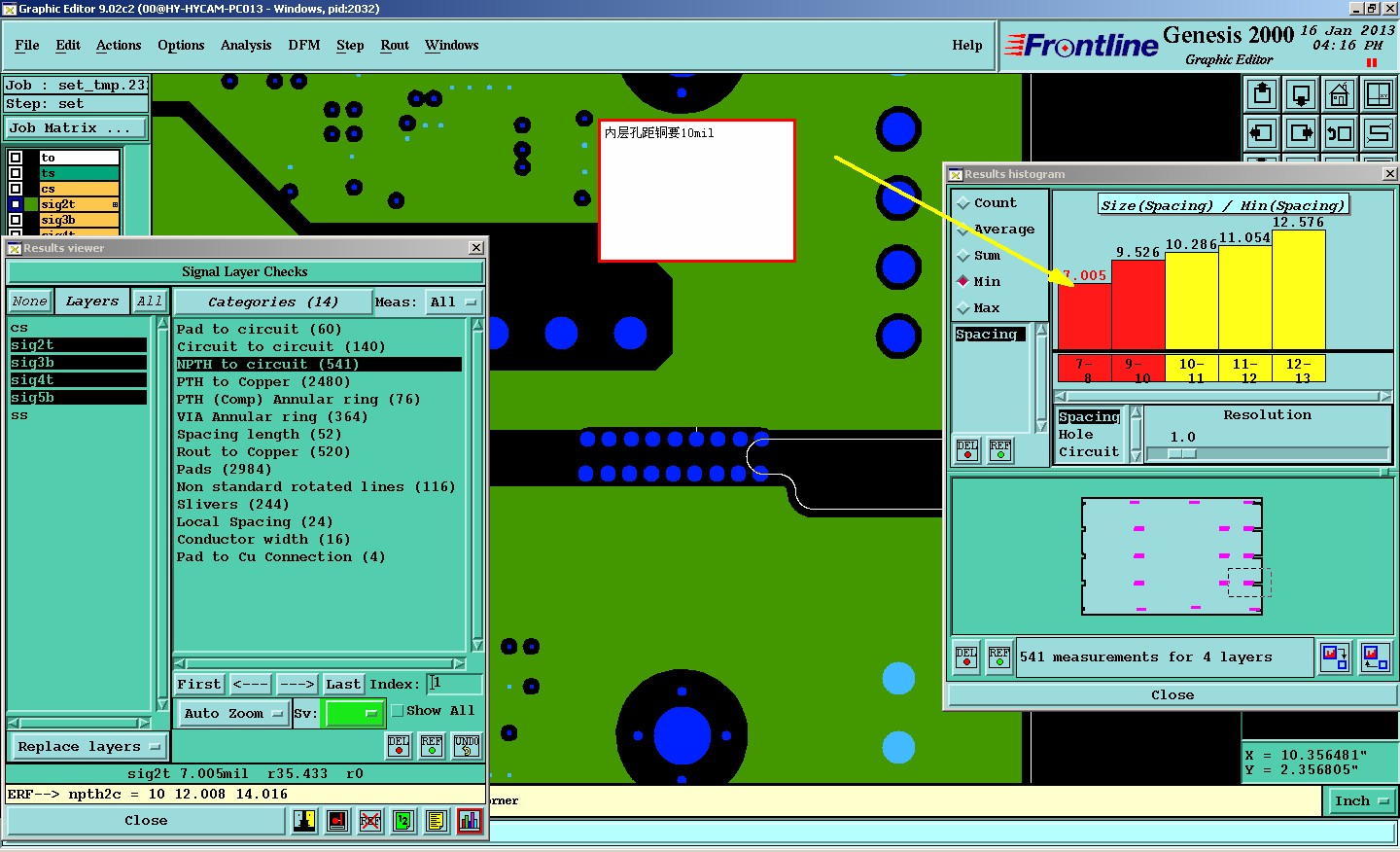Click the home view icon
The image size is (1400, 852).
coord(1340,94)
